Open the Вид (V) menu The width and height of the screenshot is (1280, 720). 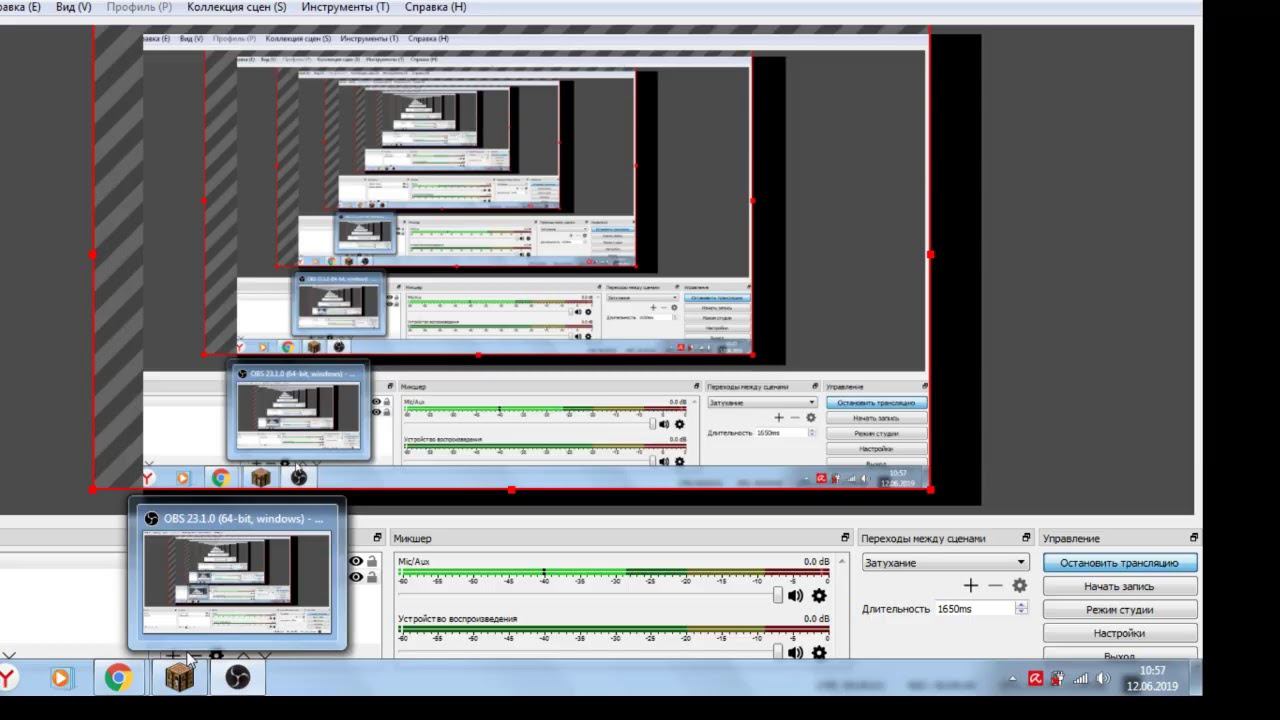[73, 7]
